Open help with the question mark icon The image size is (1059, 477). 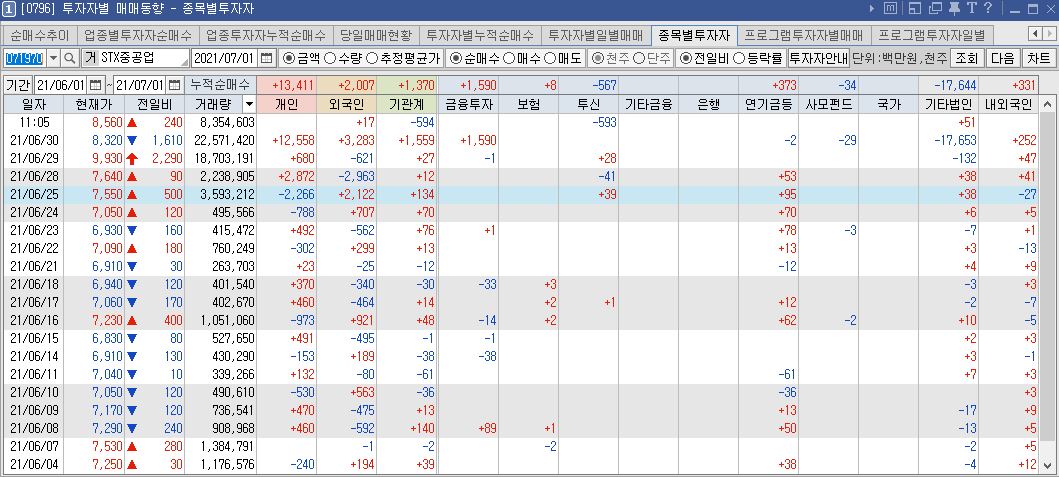coord(987,9)
